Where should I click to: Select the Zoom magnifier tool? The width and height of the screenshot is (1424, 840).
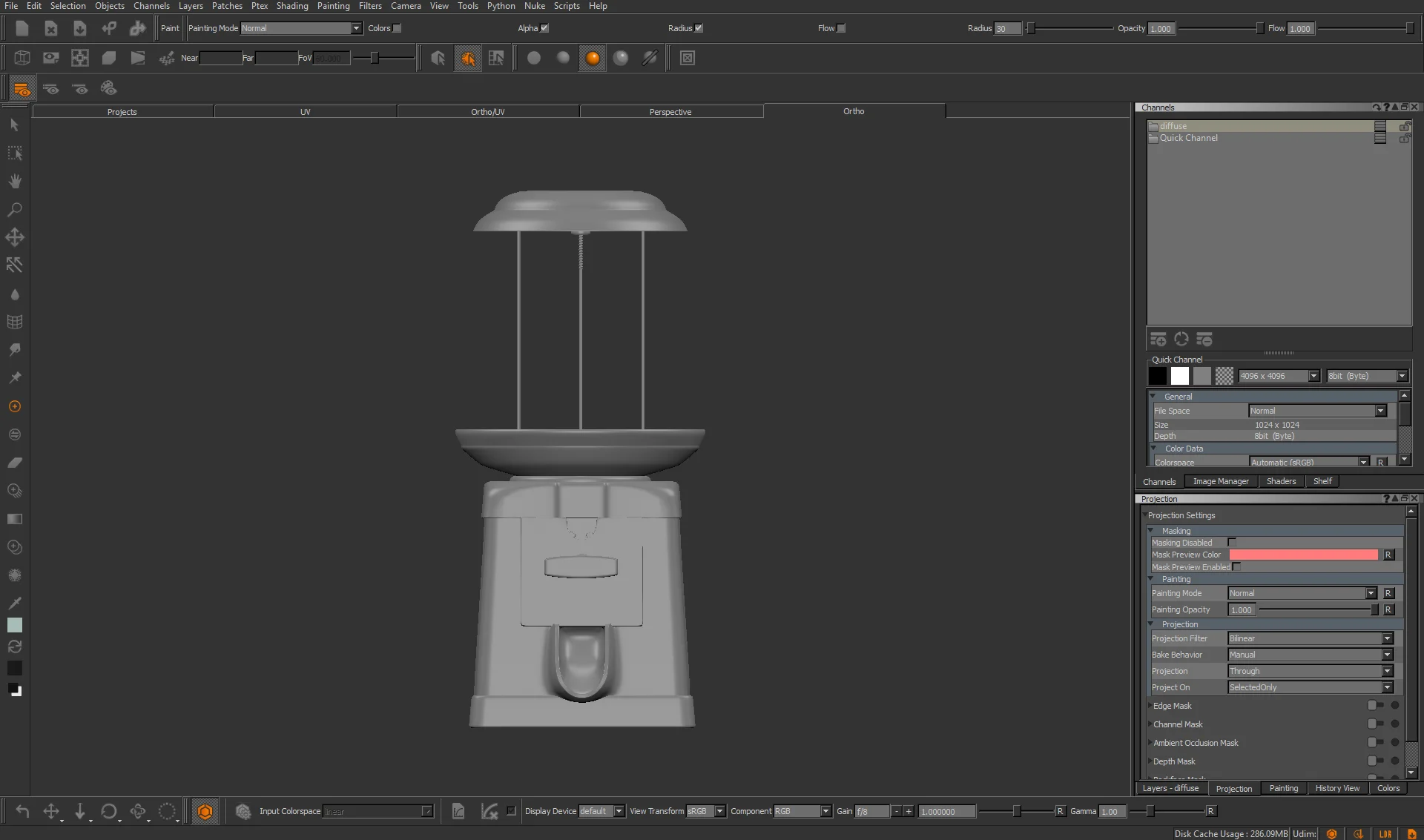pyautogui.click(x=14, y=210)
